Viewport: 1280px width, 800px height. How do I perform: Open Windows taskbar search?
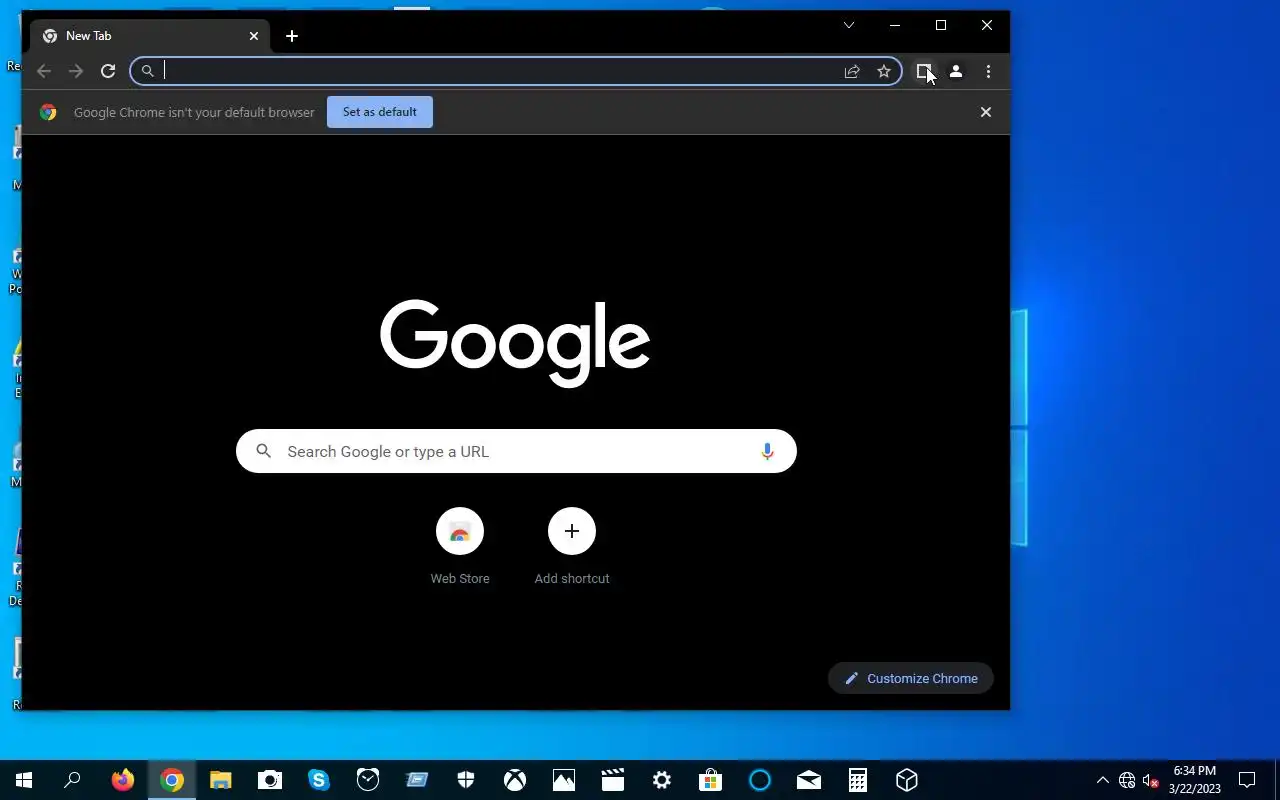tap(72, 780)
